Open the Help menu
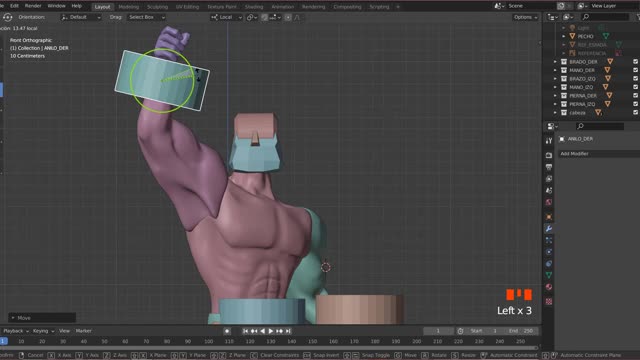Image resolution: width=640 pixels, height=360 pixels. (77, 6)
